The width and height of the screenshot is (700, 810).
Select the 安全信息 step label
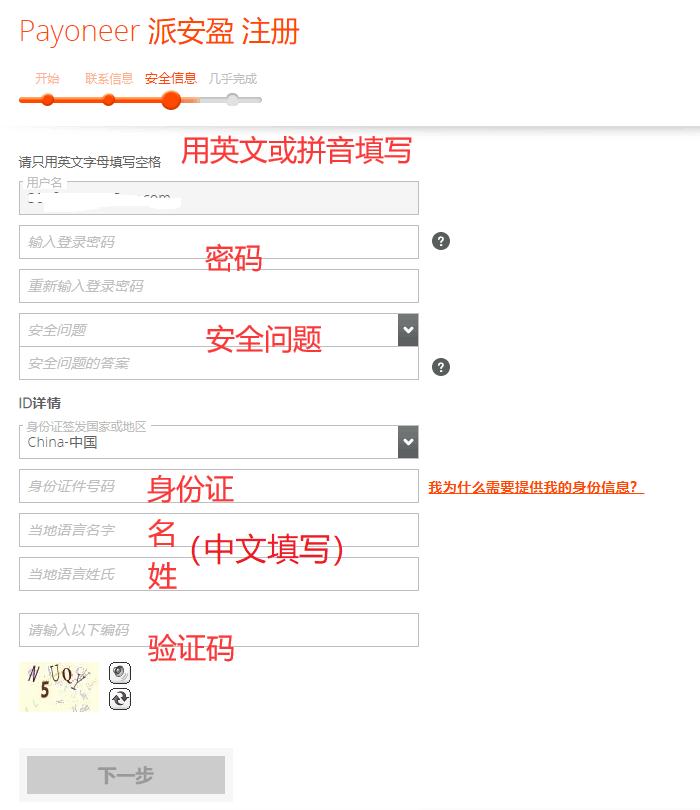[x=170, y=79]
